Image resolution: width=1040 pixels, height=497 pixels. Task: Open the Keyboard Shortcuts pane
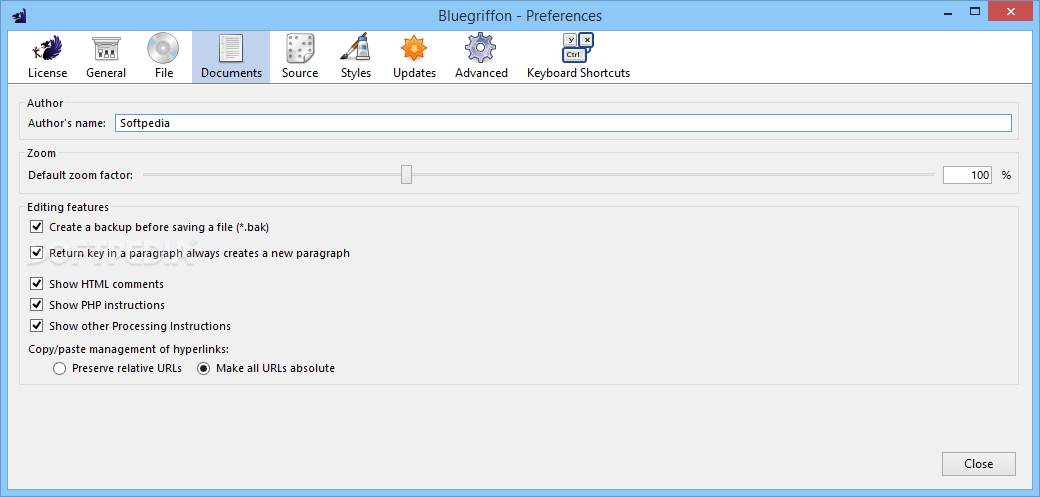coord(578,57)
